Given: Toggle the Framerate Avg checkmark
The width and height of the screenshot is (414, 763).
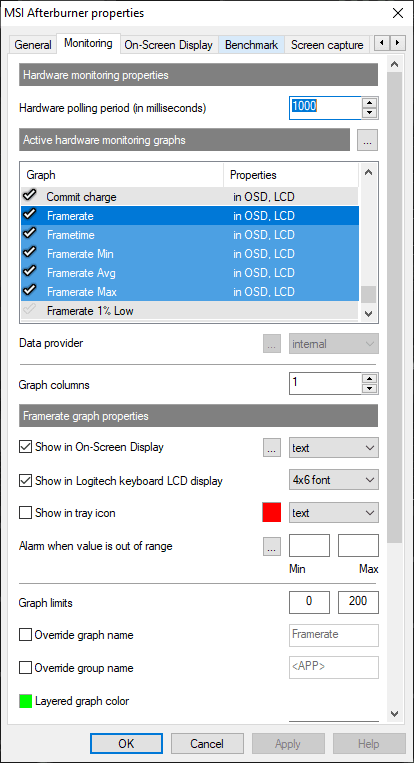Looking at the screenshot, I should (30, 272).
